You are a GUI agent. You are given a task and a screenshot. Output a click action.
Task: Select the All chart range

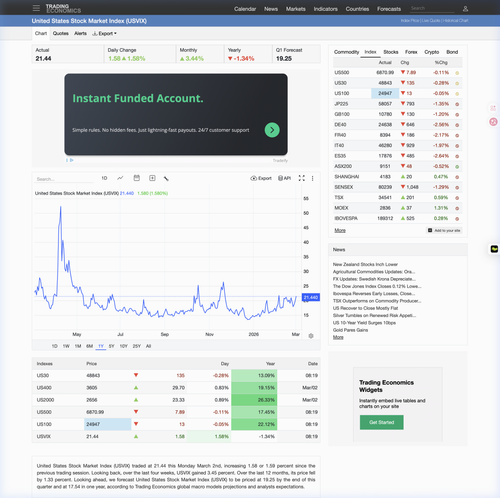[x=148, y=346]
